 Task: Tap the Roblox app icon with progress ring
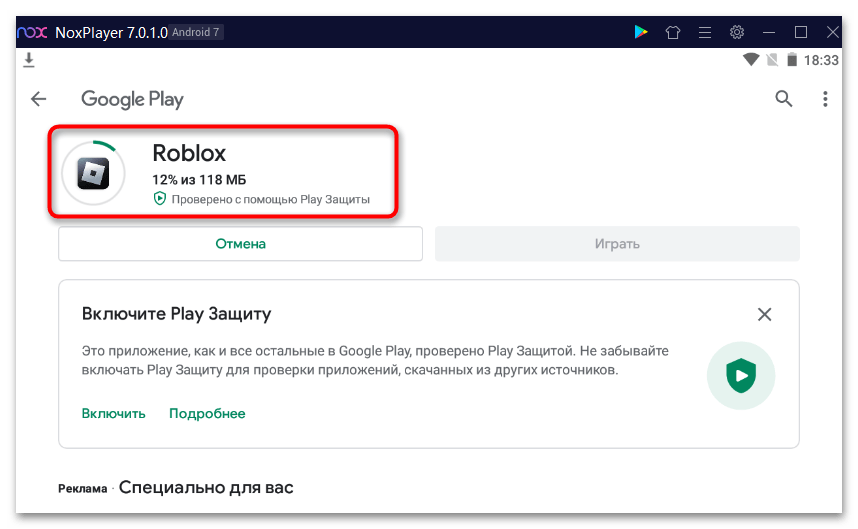click(x=93, y=173)
